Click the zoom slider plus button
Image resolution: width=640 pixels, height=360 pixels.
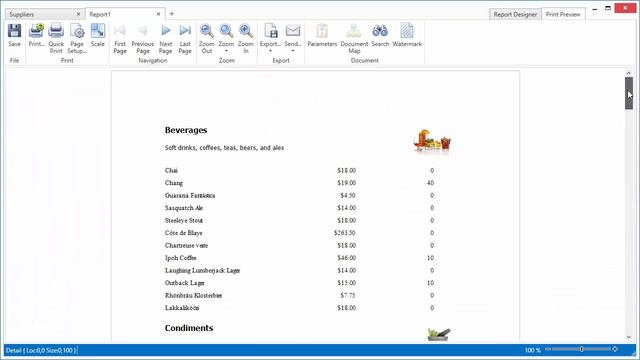coord(615,349)
